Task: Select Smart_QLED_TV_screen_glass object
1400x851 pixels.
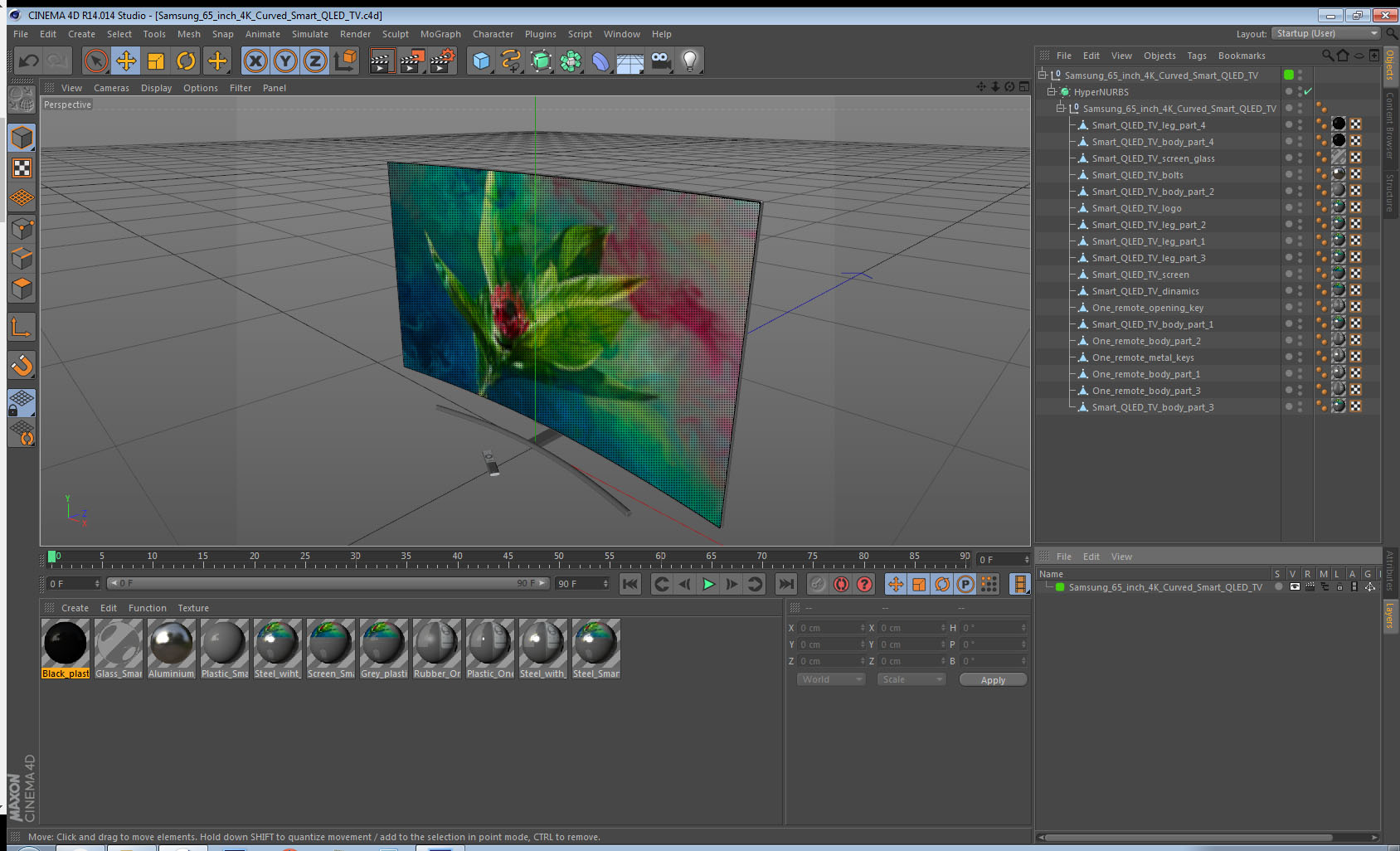Action: (1153, 158)
